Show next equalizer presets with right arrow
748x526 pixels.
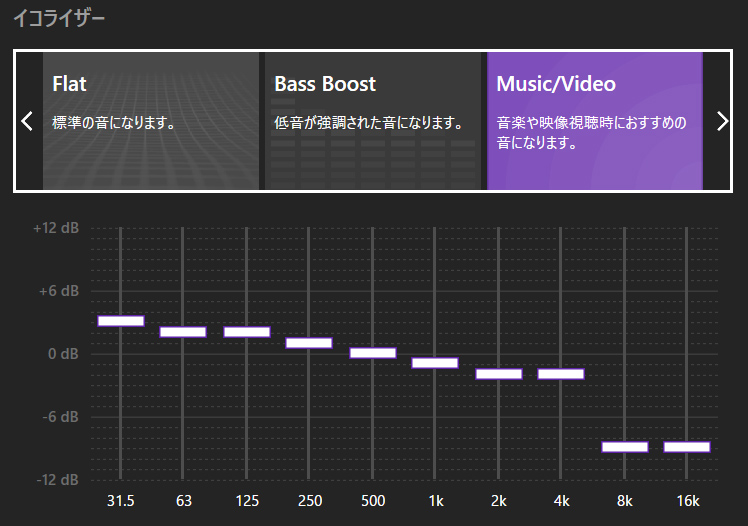click(x=722, y=121)
